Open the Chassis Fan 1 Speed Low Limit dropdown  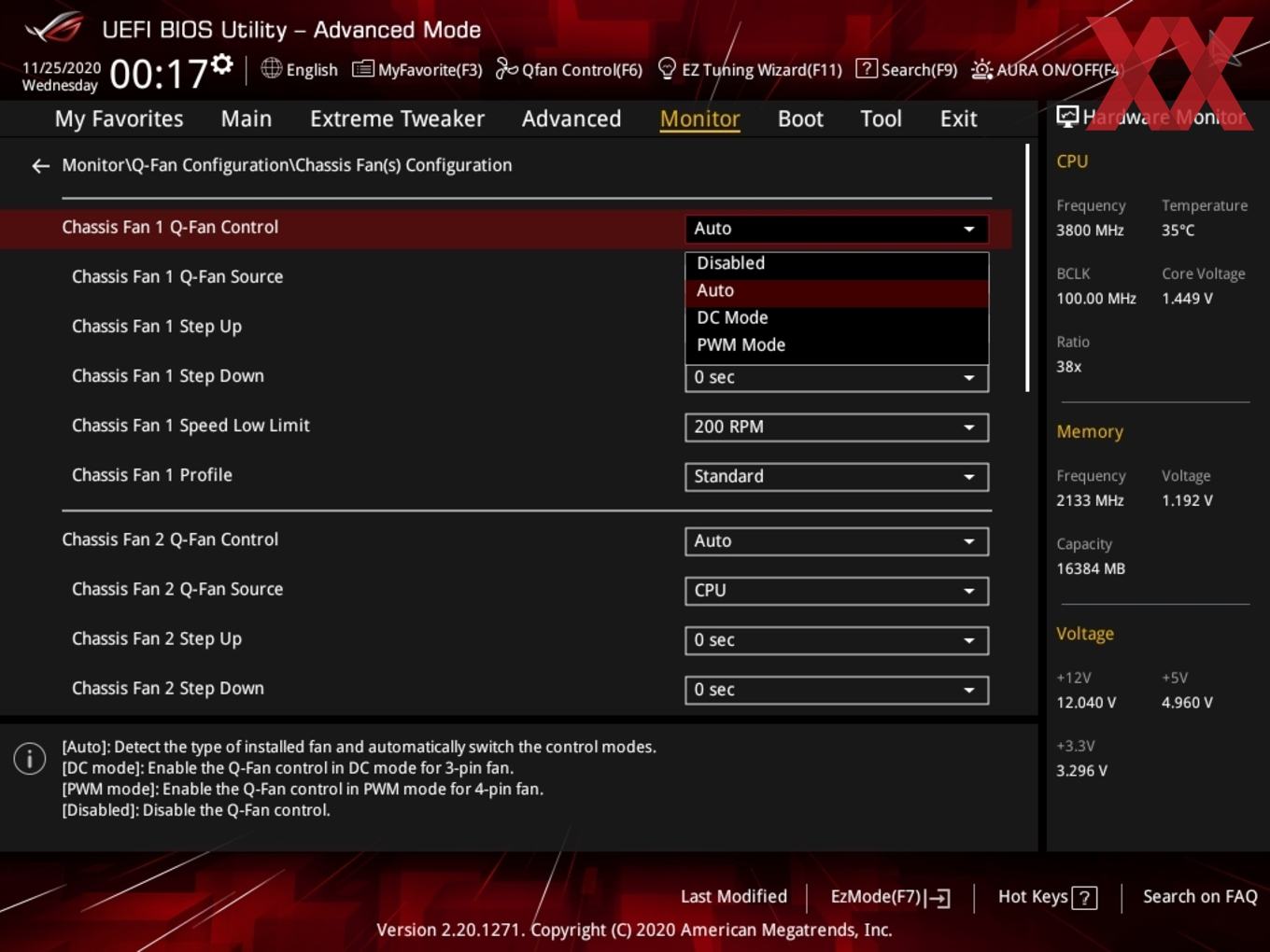pyautogui.click(x=837, y=427)
